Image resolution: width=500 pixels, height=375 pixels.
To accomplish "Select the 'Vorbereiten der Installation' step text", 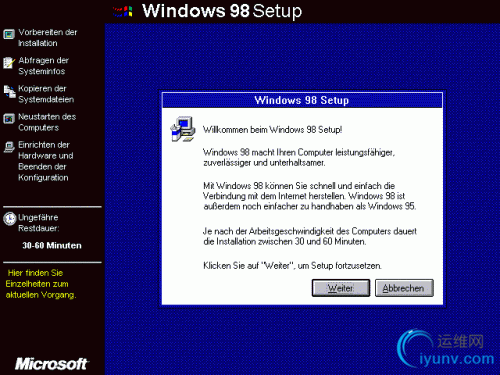I will click(48, 38).
